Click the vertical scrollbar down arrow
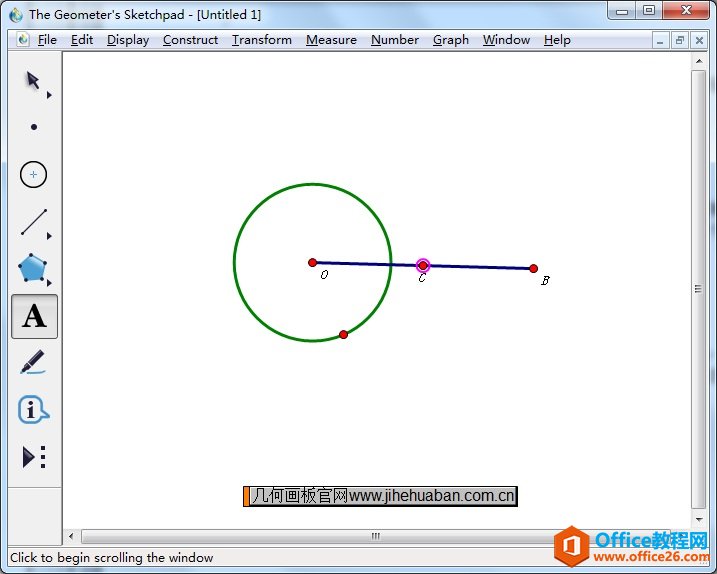 pos(699,520)
